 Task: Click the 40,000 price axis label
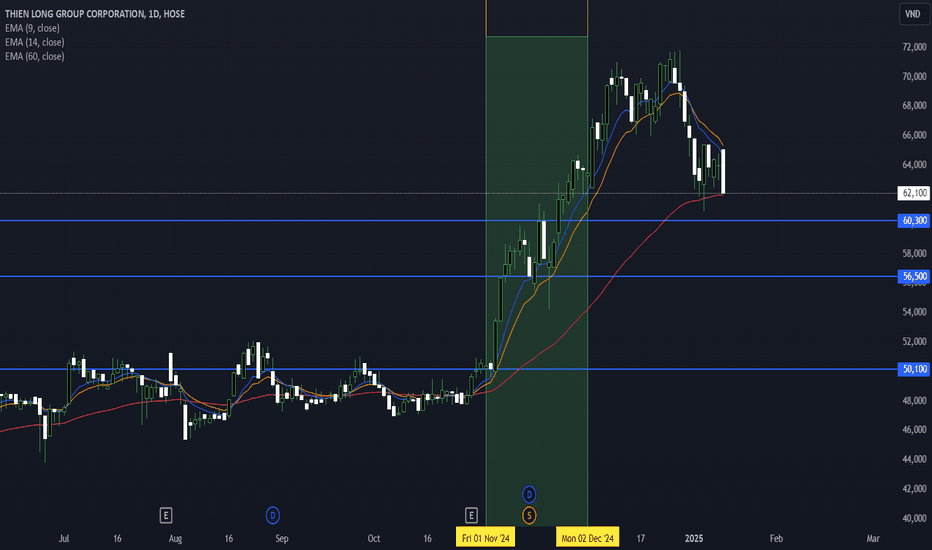coord(914,518)
